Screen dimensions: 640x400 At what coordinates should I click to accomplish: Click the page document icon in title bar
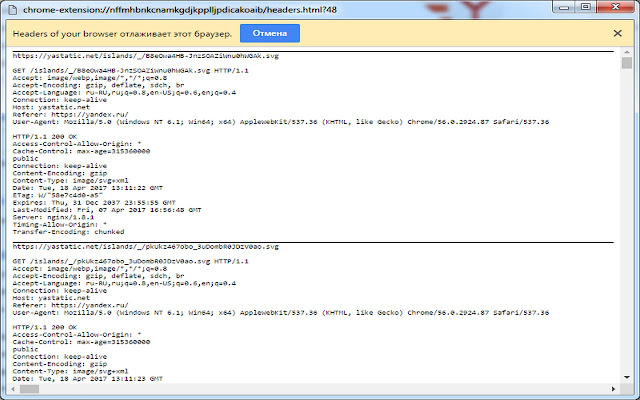point(13,10)
